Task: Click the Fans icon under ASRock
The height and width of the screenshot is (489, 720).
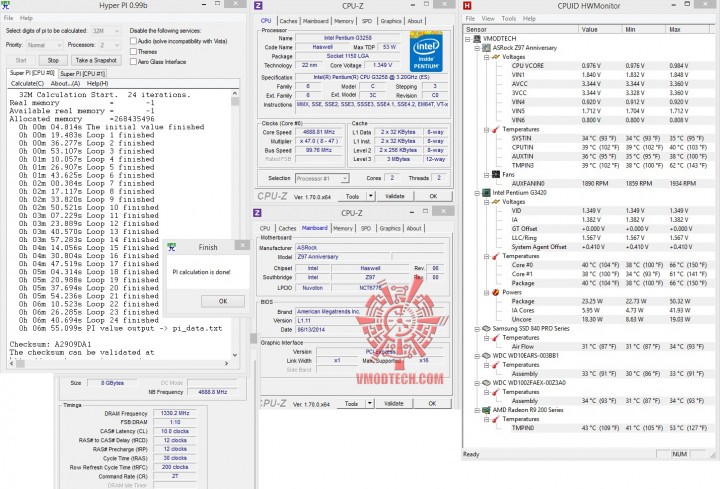Action: pyautogui.click(x=496, y=174)
